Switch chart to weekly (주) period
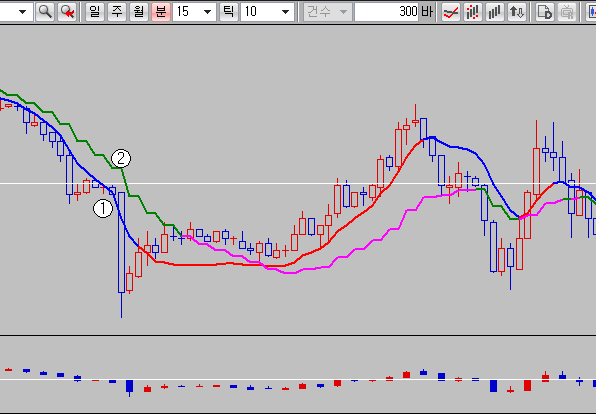Image resolution: width=596 pixels, height=414 pixels. (x=117, y=12)
